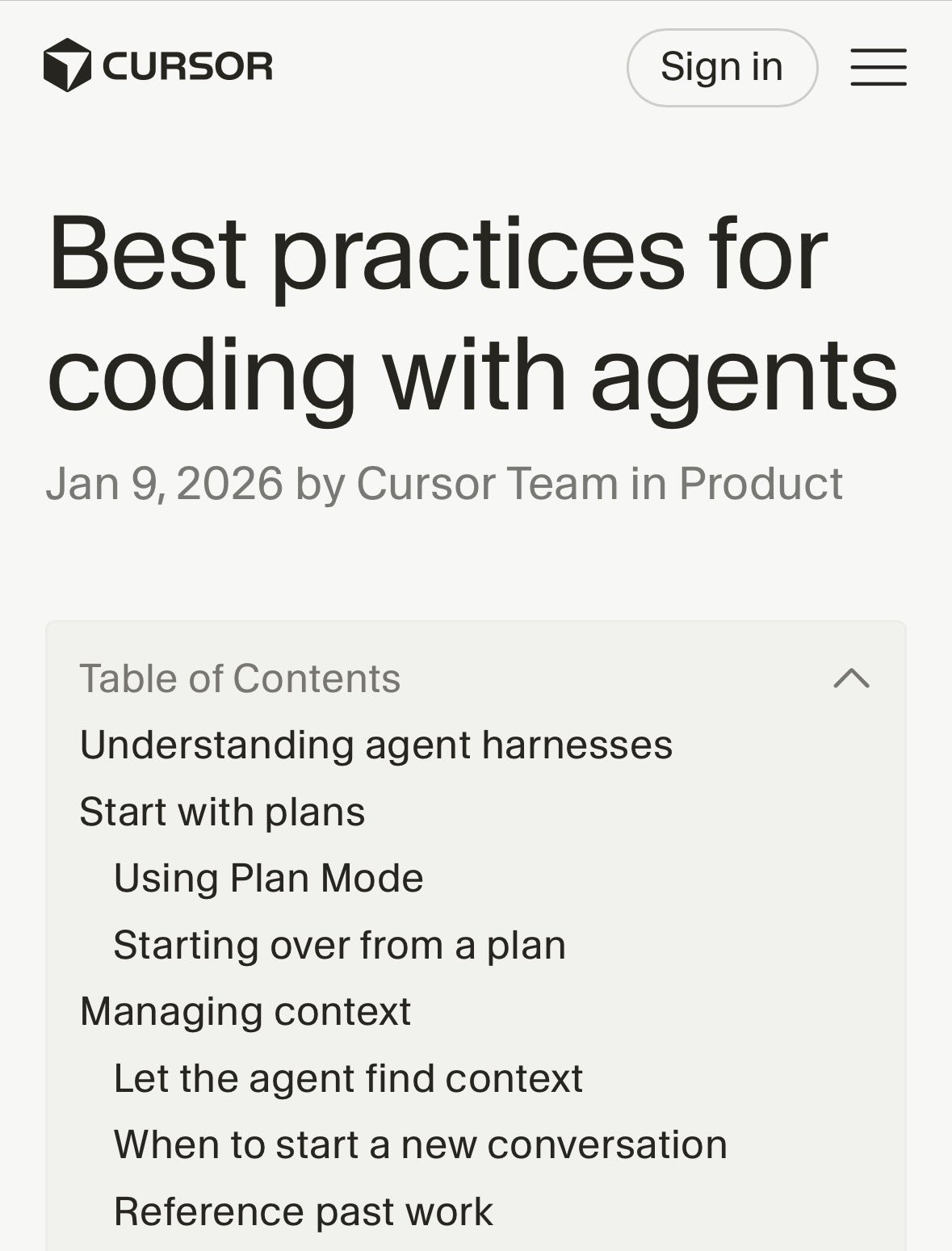Open Let the agent find context
Screen dimensions: 952x1251
pyautogui.click(x=348, y=1078)
